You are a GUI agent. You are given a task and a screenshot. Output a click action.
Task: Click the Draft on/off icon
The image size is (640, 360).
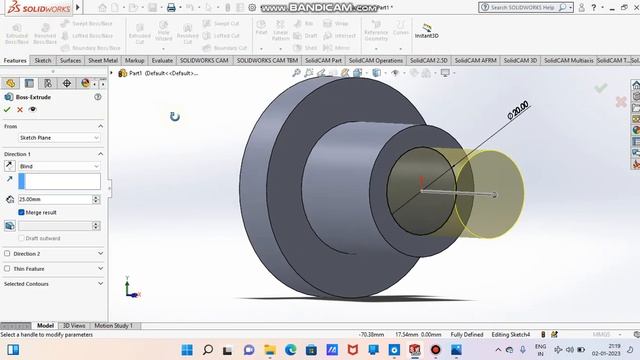coord(10,226)
